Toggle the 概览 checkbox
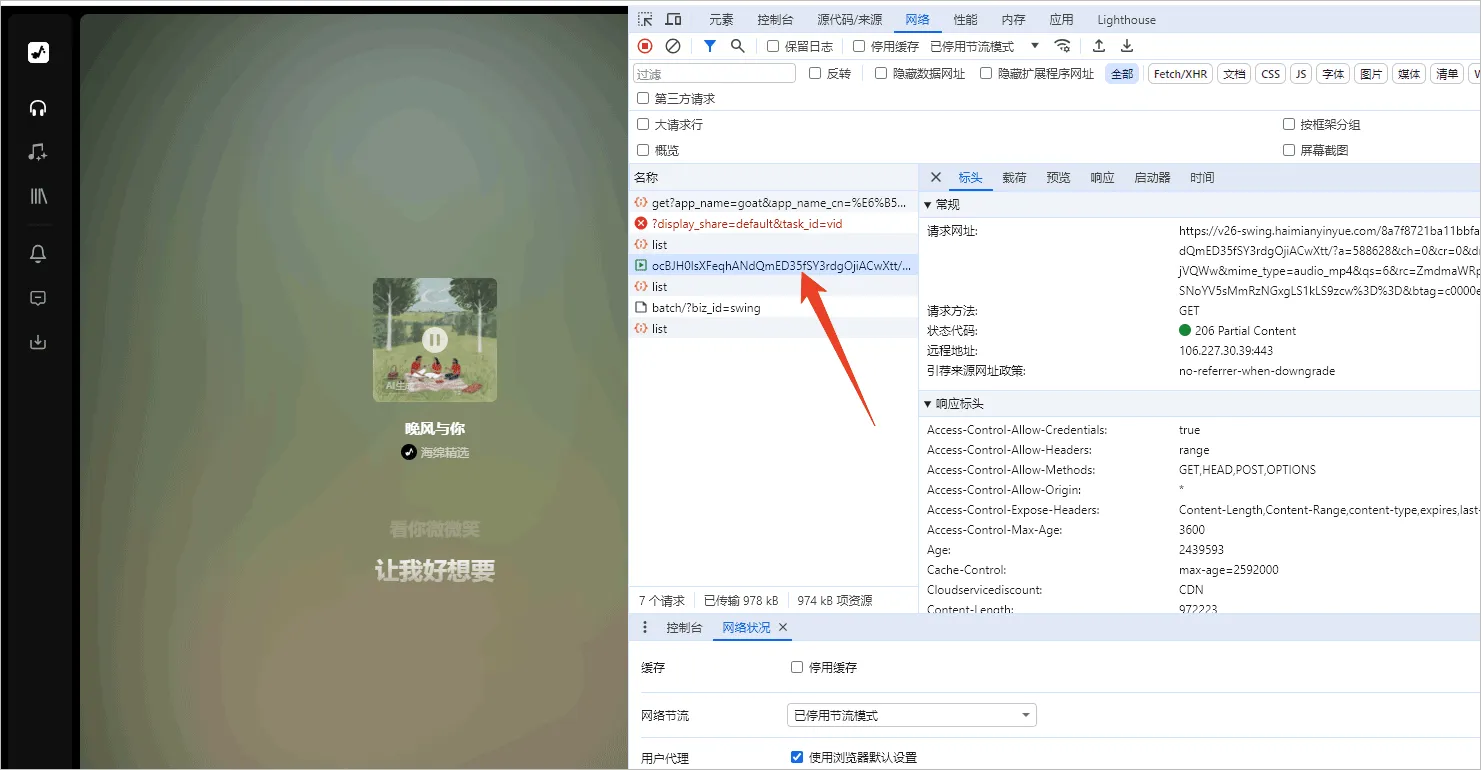This screenshot has width=1481, height=770. coord(643,150)
